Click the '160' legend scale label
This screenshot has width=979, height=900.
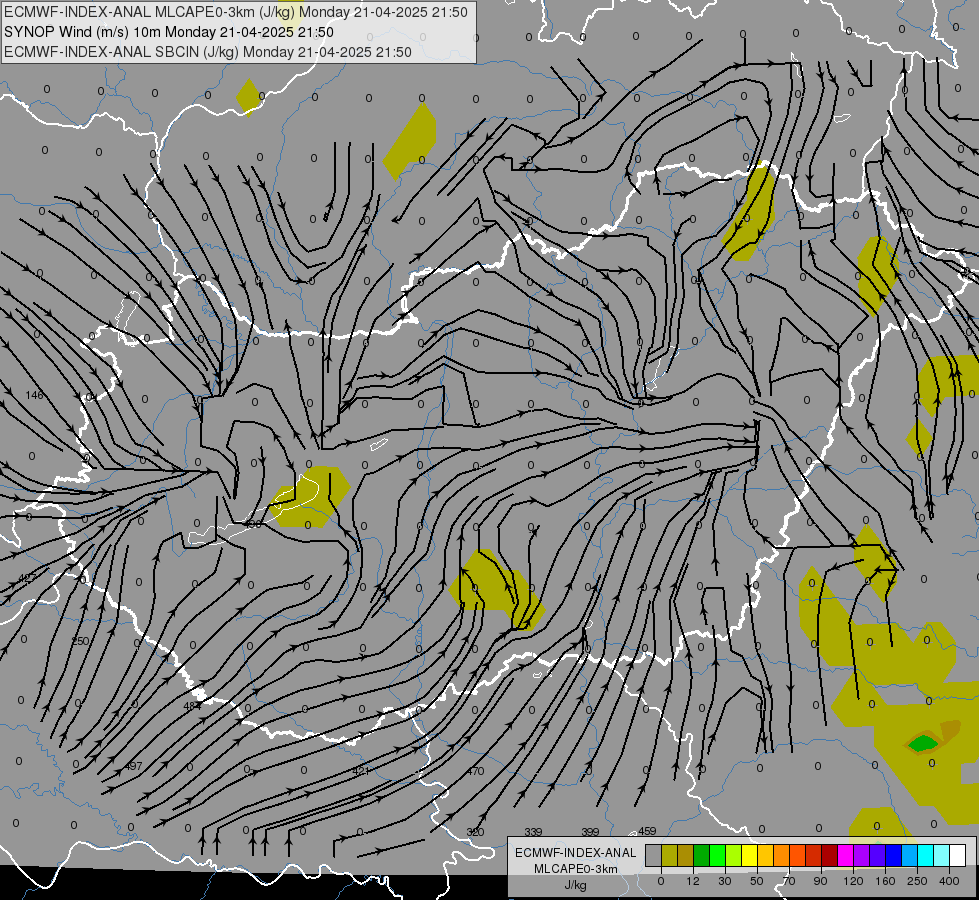click(x=885, y=881)
